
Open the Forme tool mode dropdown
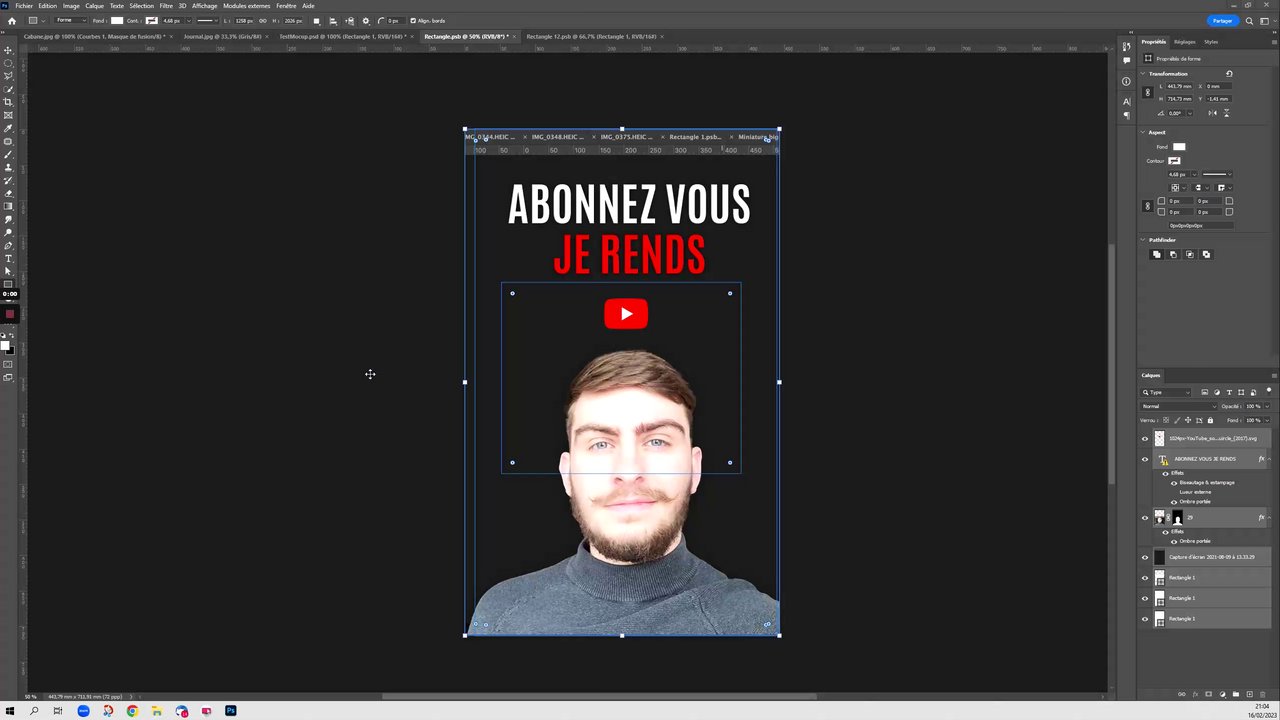point(70,20)
